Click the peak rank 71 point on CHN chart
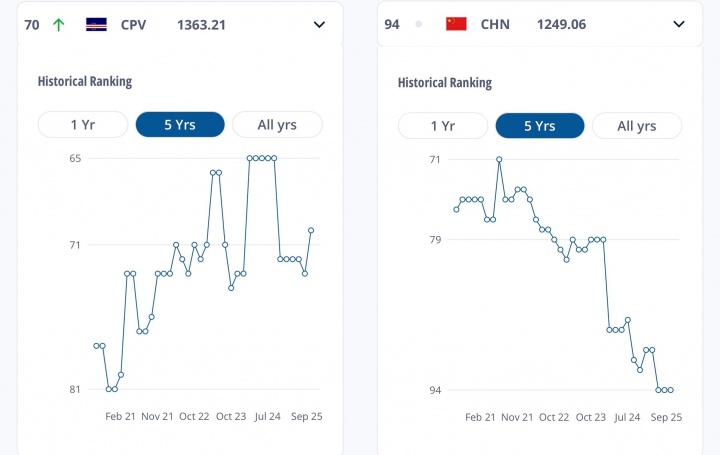The height and width of the screenshot is (455, 720). point(499,159)
